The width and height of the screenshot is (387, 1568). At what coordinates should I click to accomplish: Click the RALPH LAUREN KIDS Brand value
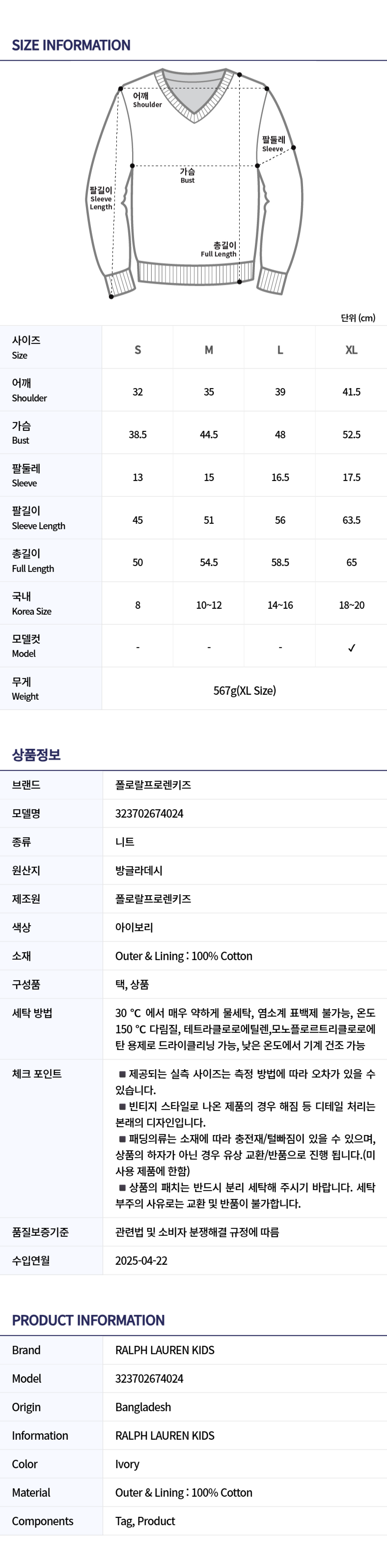[165, 1350]
